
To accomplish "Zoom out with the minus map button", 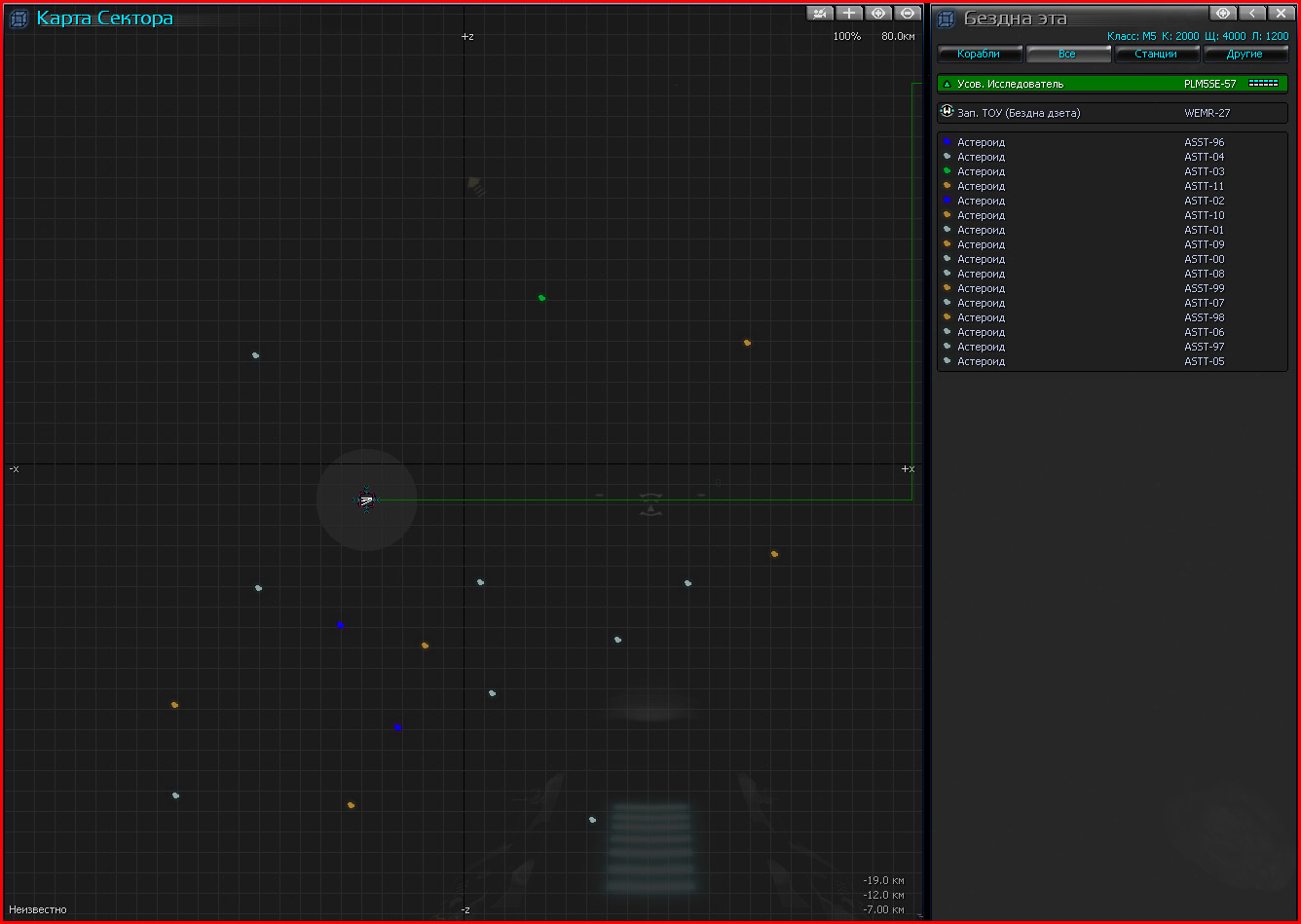I will tap(908, 13).
